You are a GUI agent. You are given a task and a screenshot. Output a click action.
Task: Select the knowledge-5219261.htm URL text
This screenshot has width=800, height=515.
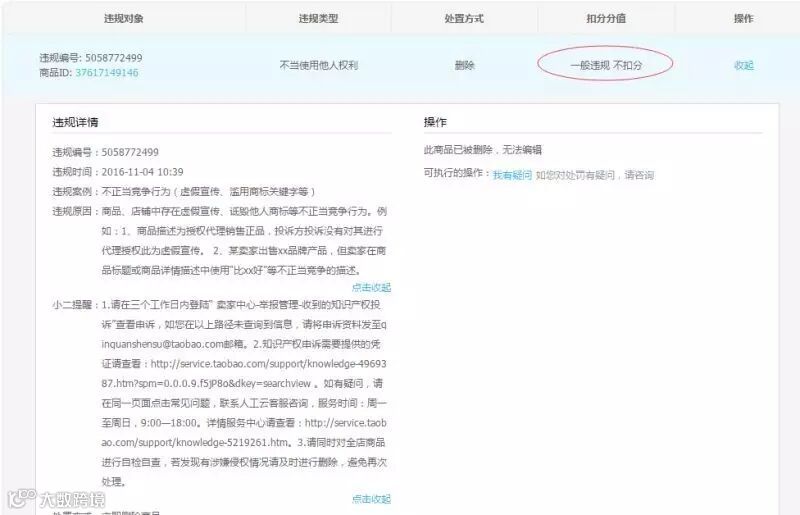pos(244,432)
